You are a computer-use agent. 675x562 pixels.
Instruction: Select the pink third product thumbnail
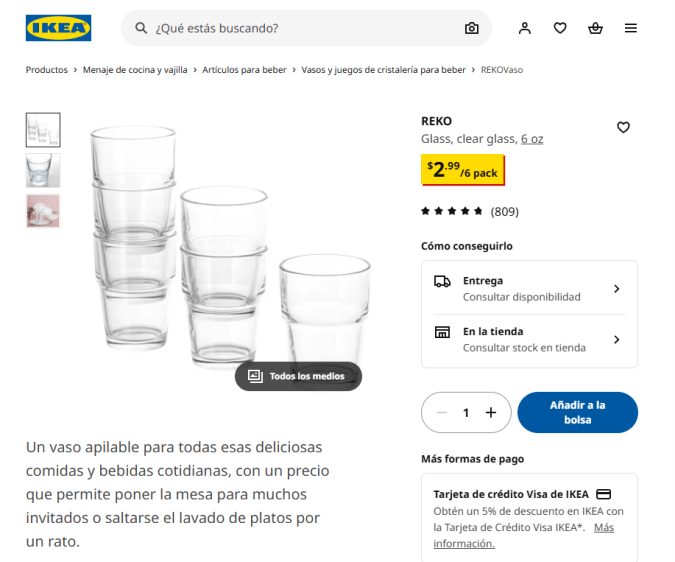43,211
